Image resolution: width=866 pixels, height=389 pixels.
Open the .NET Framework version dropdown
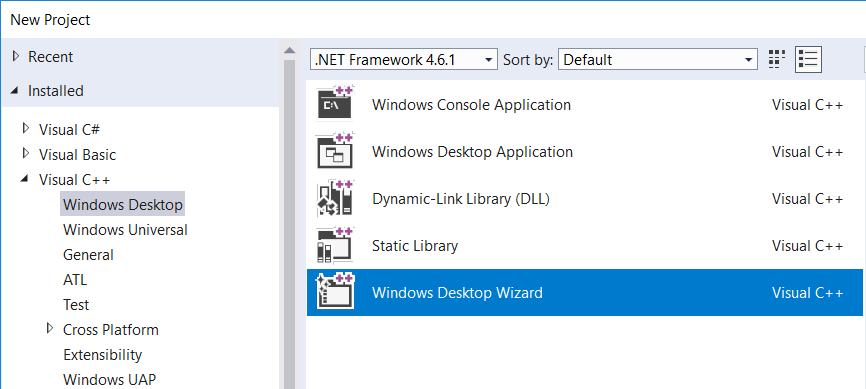tap(404, 59)
